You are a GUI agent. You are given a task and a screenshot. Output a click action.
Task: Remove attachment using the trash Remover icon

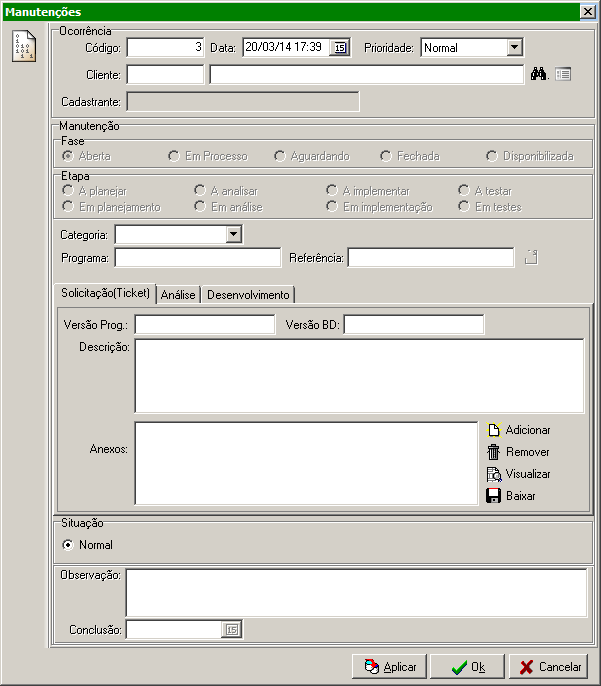click(518, 452)
